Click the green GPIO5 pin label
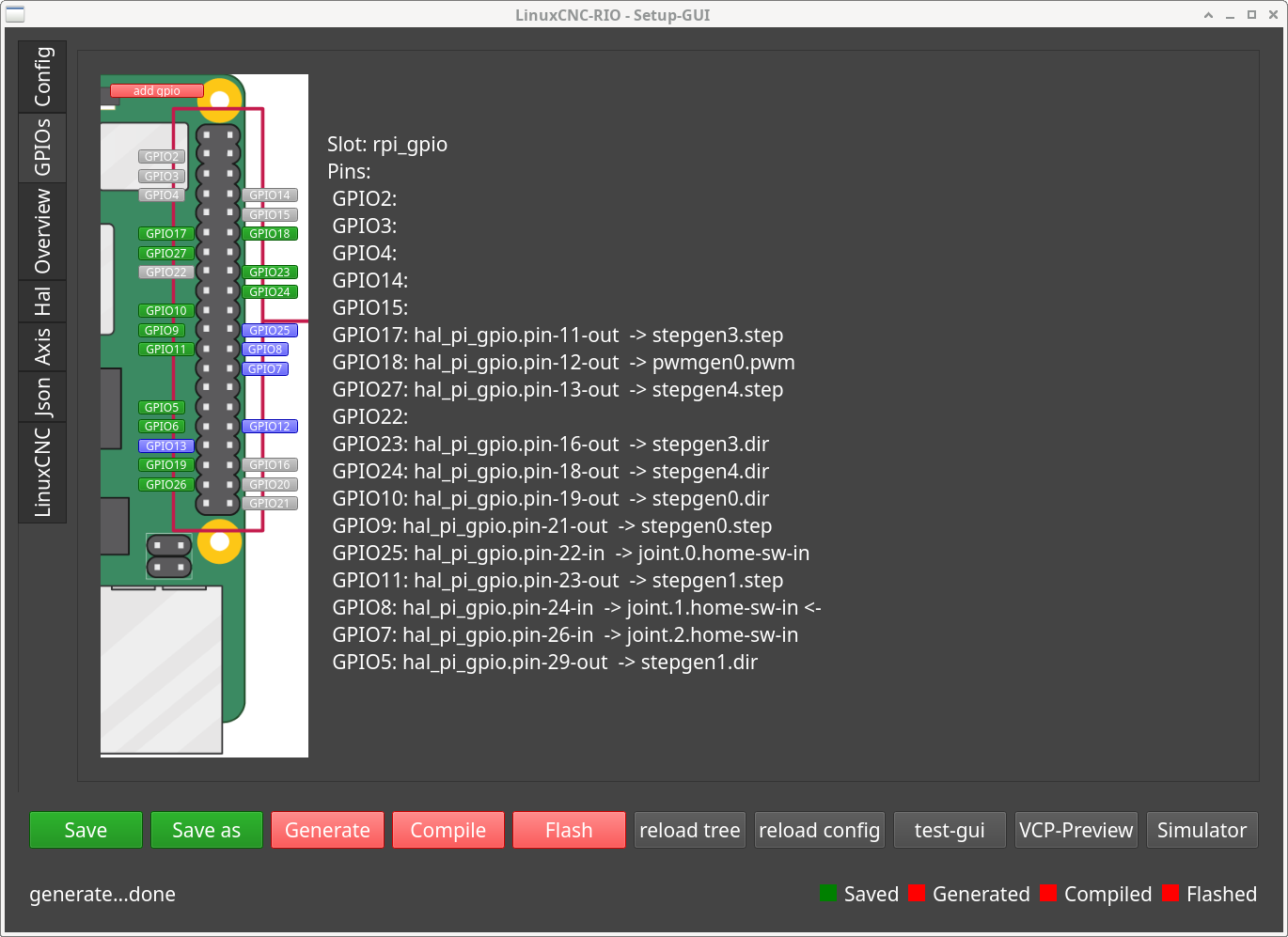Image resolution: width=1288 pixels, height=937 pixels. 162,408
